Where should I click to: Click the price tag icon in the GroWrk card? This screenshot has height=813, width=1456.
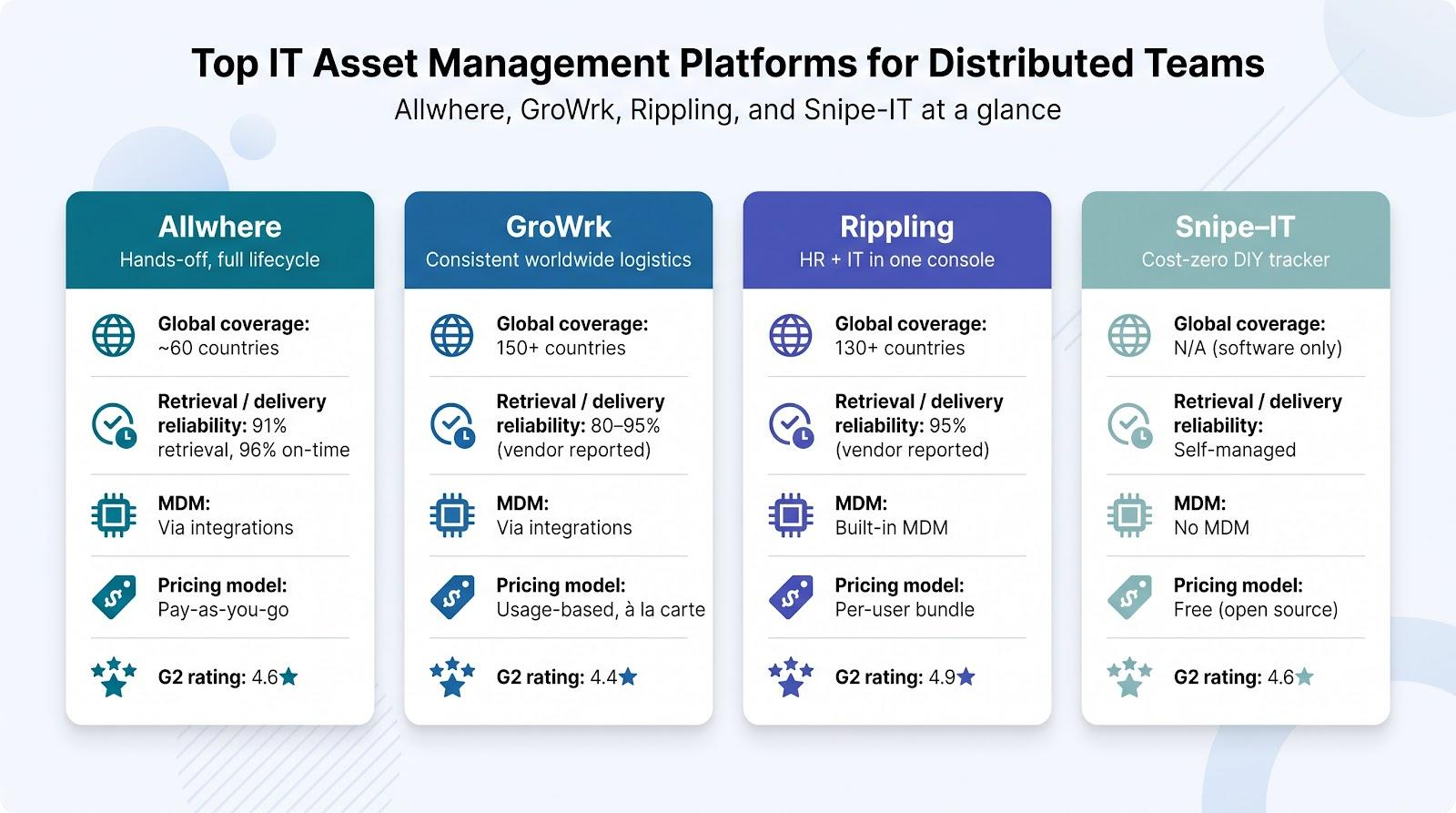pos(452,597)
